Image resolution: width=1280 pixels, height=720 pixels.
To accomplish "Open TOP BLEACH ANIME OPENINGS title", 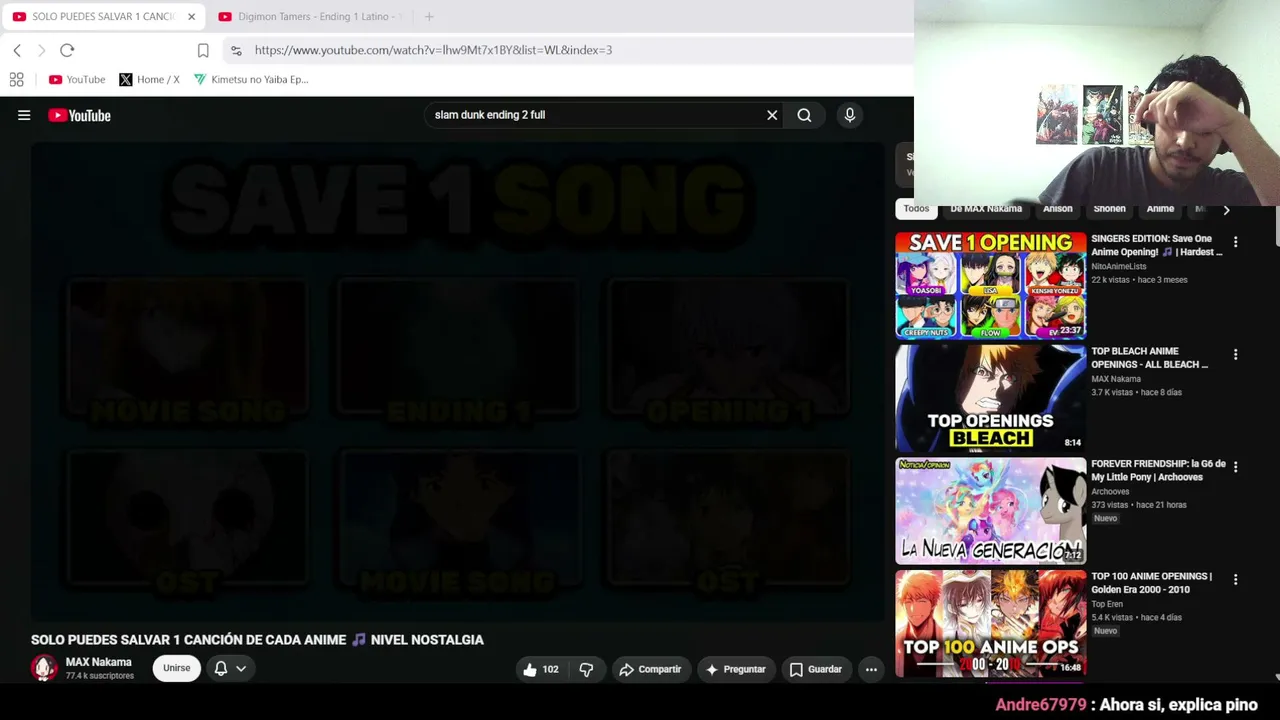I will 1149,358.
